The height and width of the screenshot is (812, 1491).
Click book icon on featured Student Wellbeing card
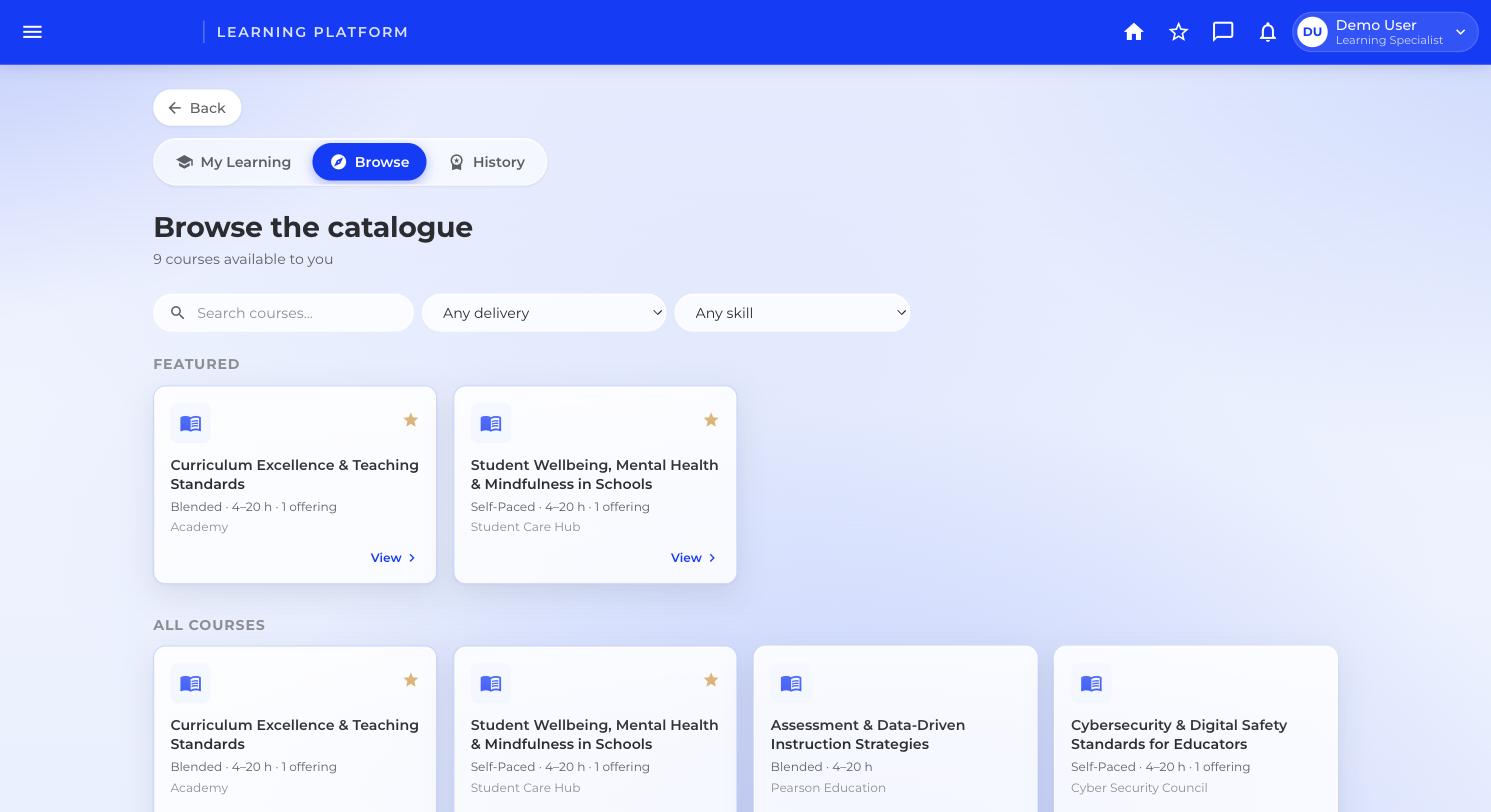point(491,423)
